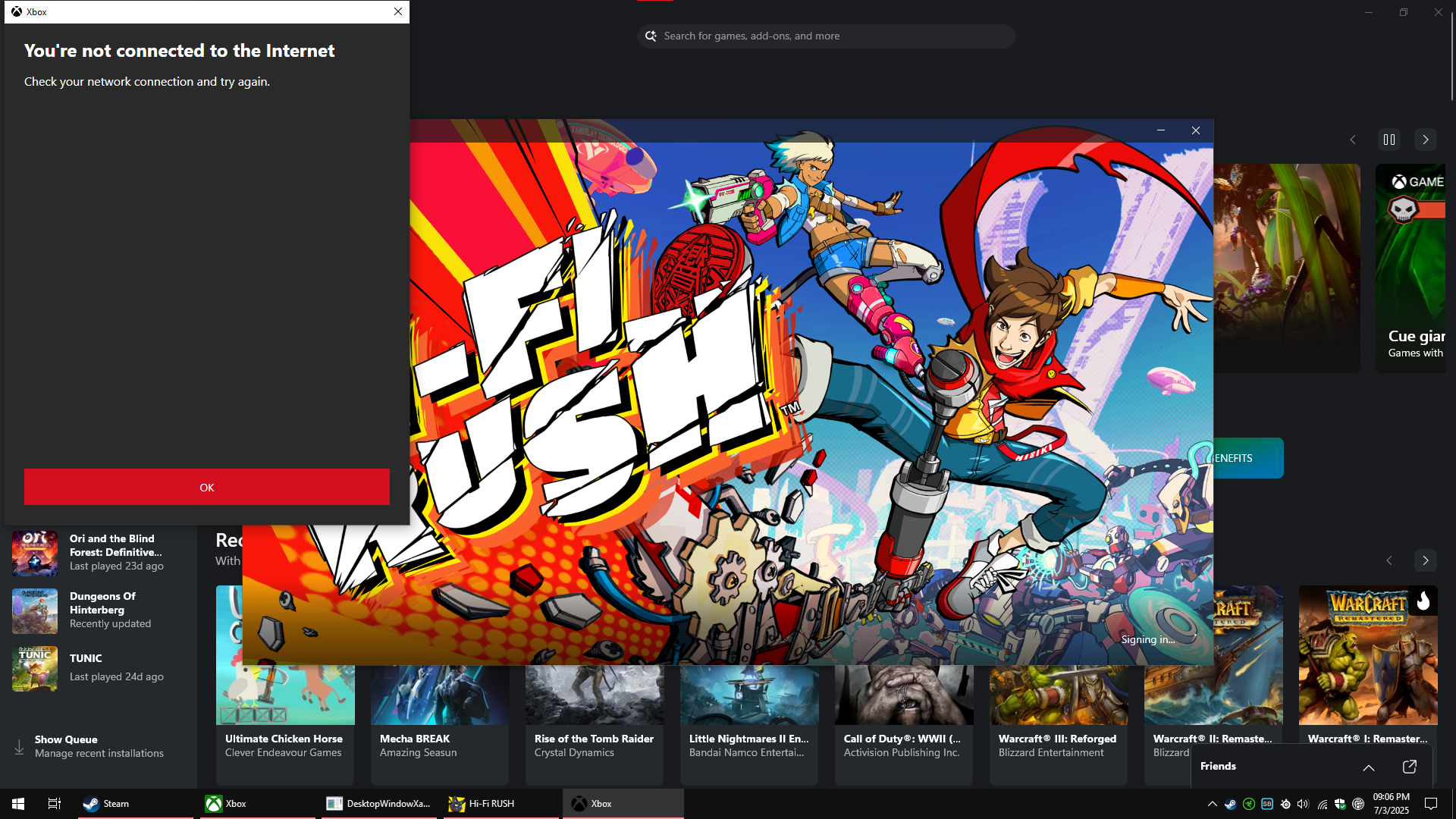Show previous games in the recommended row

tap(1389, 560)
